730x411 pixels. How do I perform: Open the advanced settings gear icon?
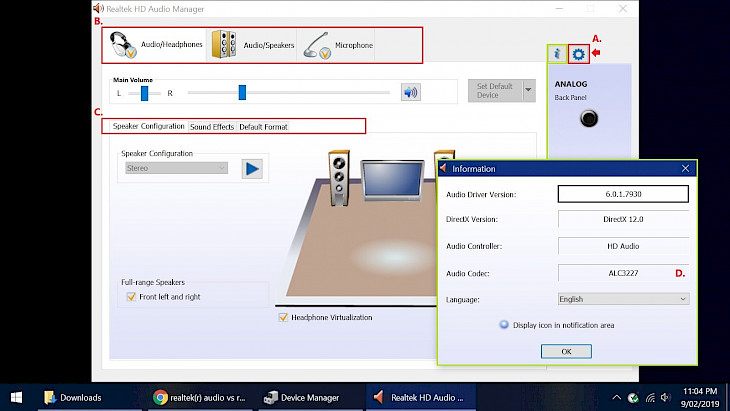[579, 54]
